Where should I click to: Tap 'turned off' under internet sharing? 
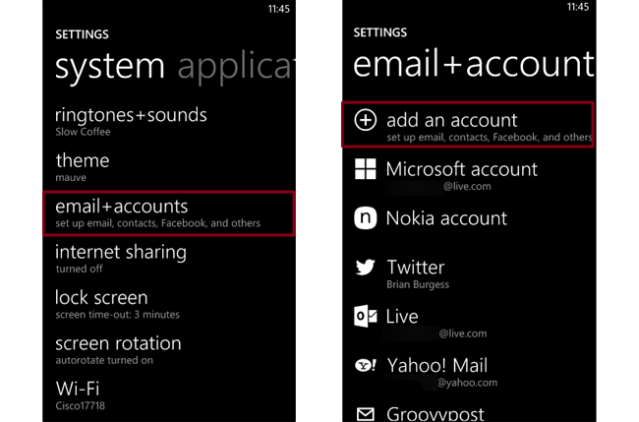(79, 269)
